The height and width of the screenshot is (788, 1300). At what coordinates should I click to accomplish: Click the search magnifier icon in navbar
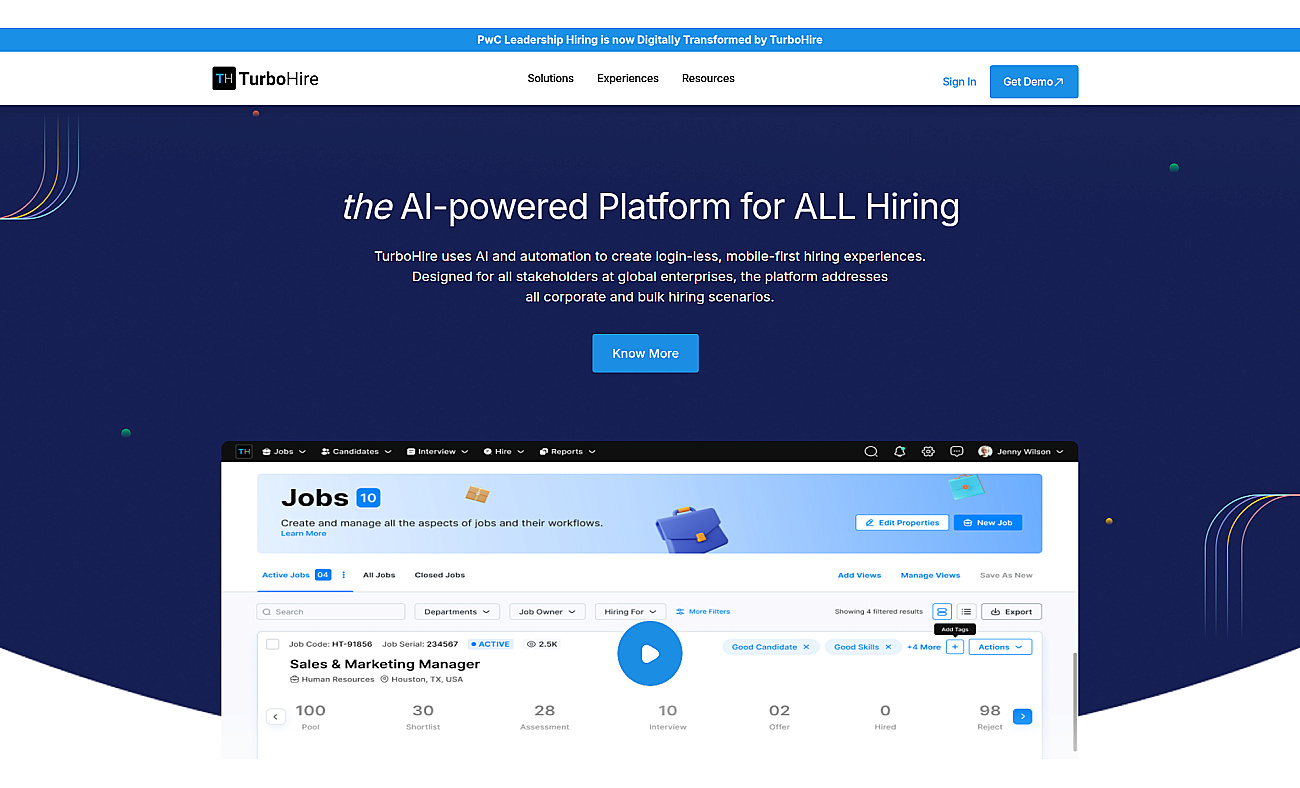click(x=871, y=452)
